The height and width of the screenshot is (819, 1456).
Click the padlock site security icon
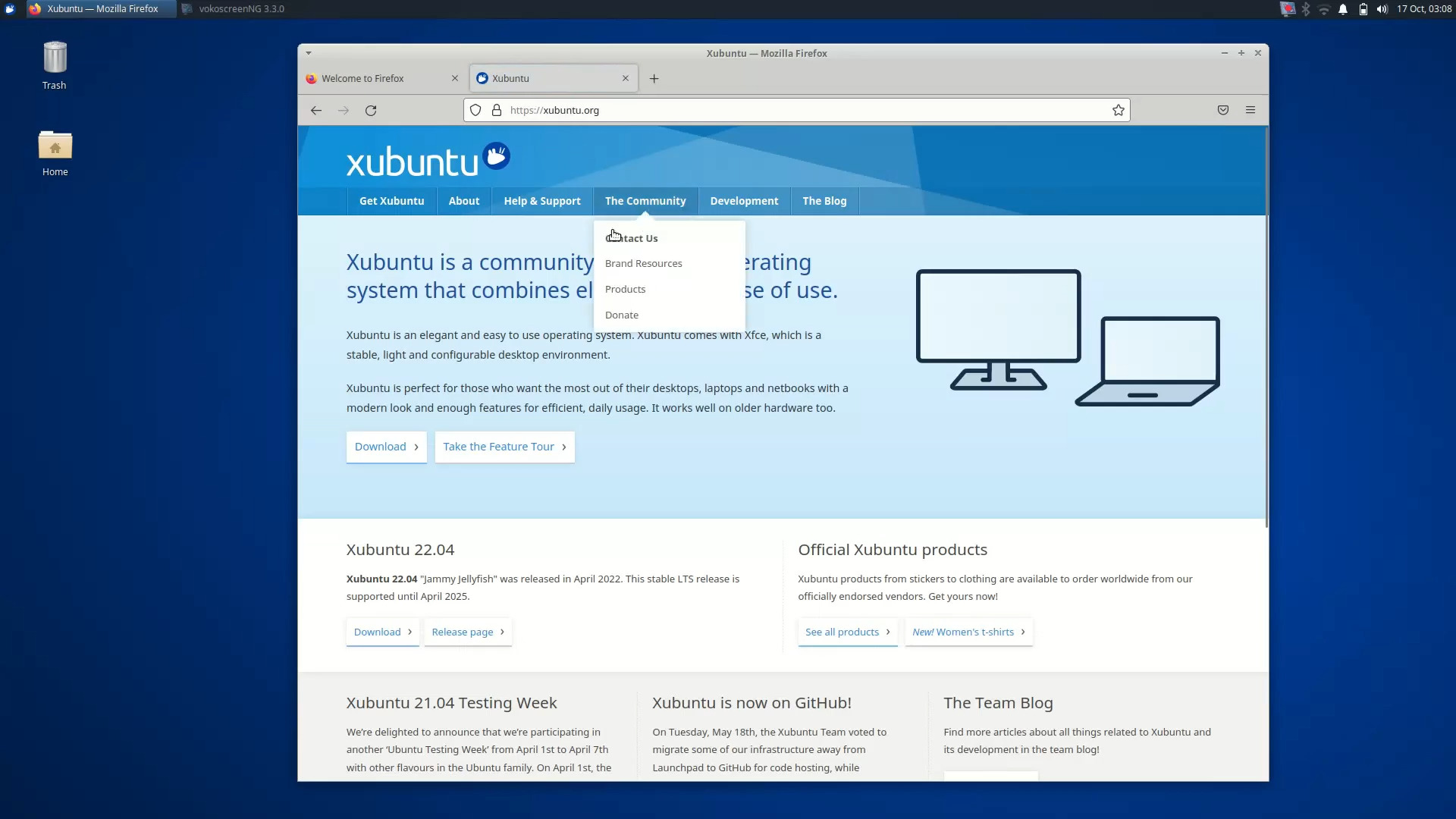click(x=497, y=110)
